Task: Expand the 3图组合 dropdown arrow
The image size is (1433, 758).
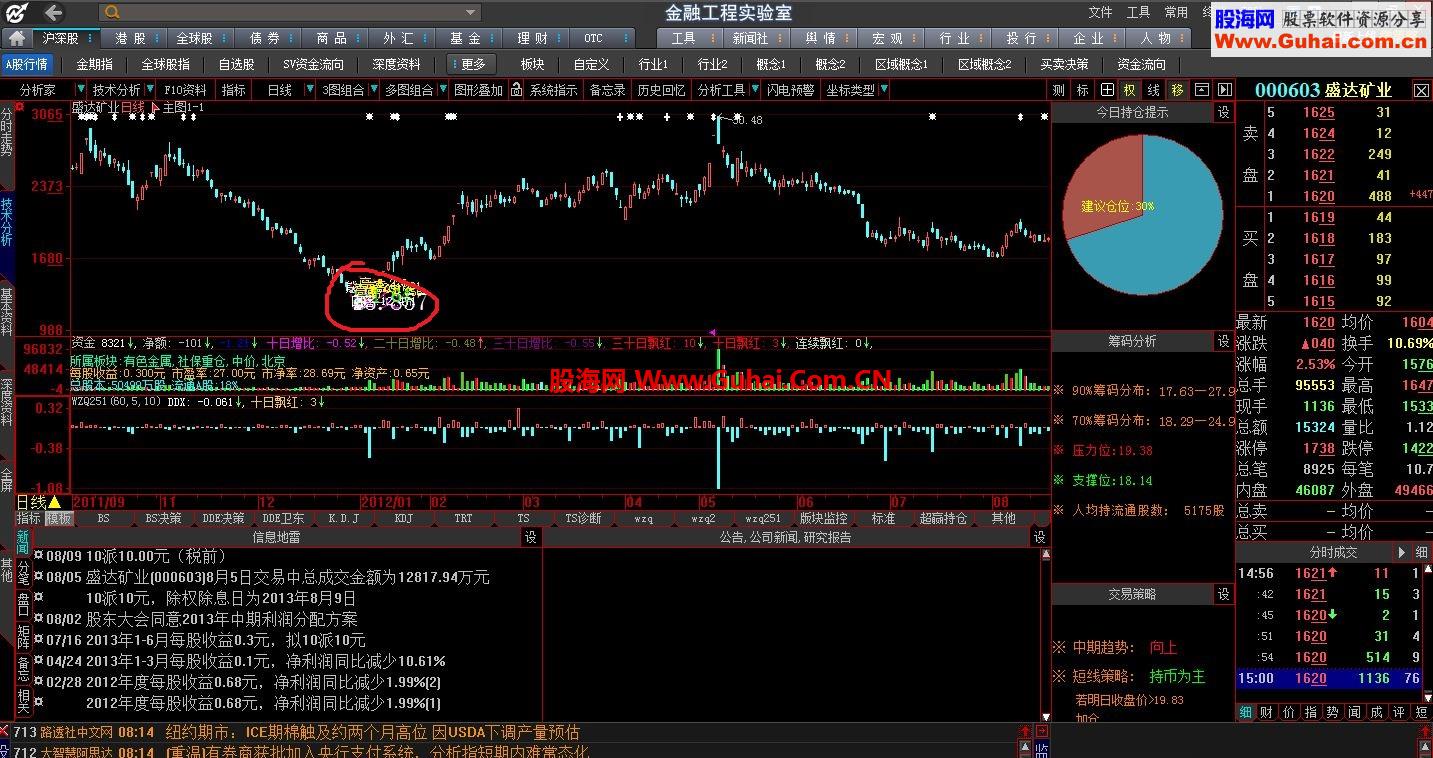Action: (x=373, y=90)
